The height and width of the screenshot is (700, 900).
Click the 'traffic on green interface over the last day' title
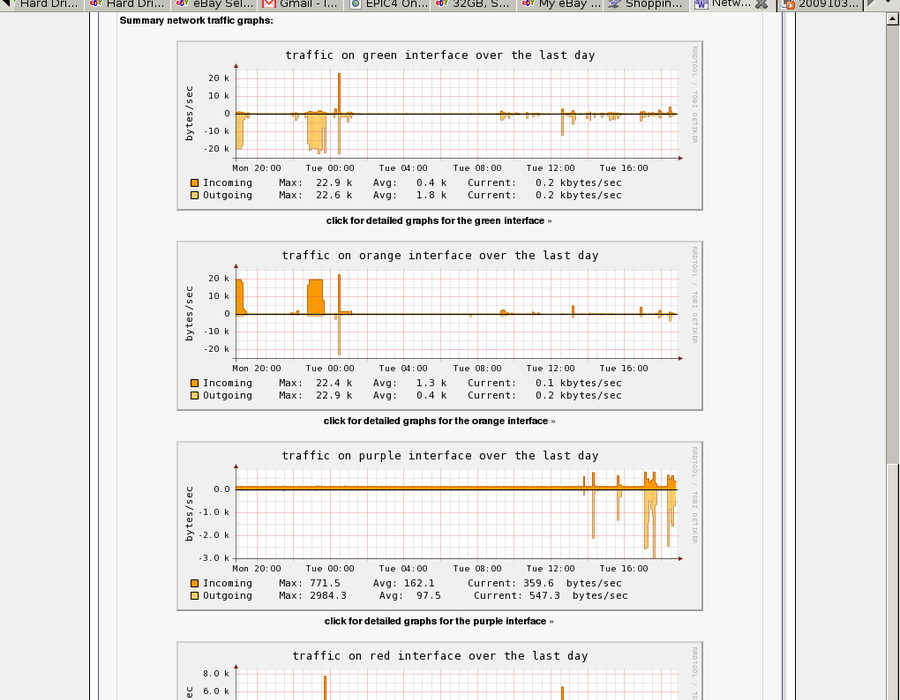(440, 55)
